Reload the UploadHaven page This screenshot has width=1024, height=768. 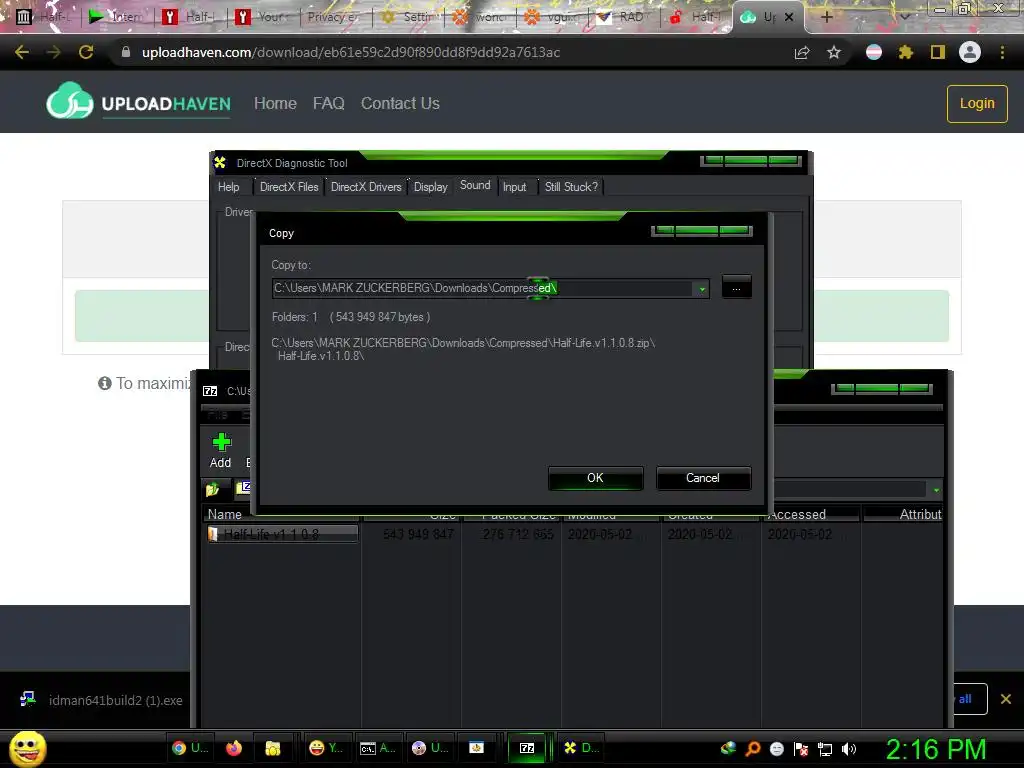click(86, 52)
